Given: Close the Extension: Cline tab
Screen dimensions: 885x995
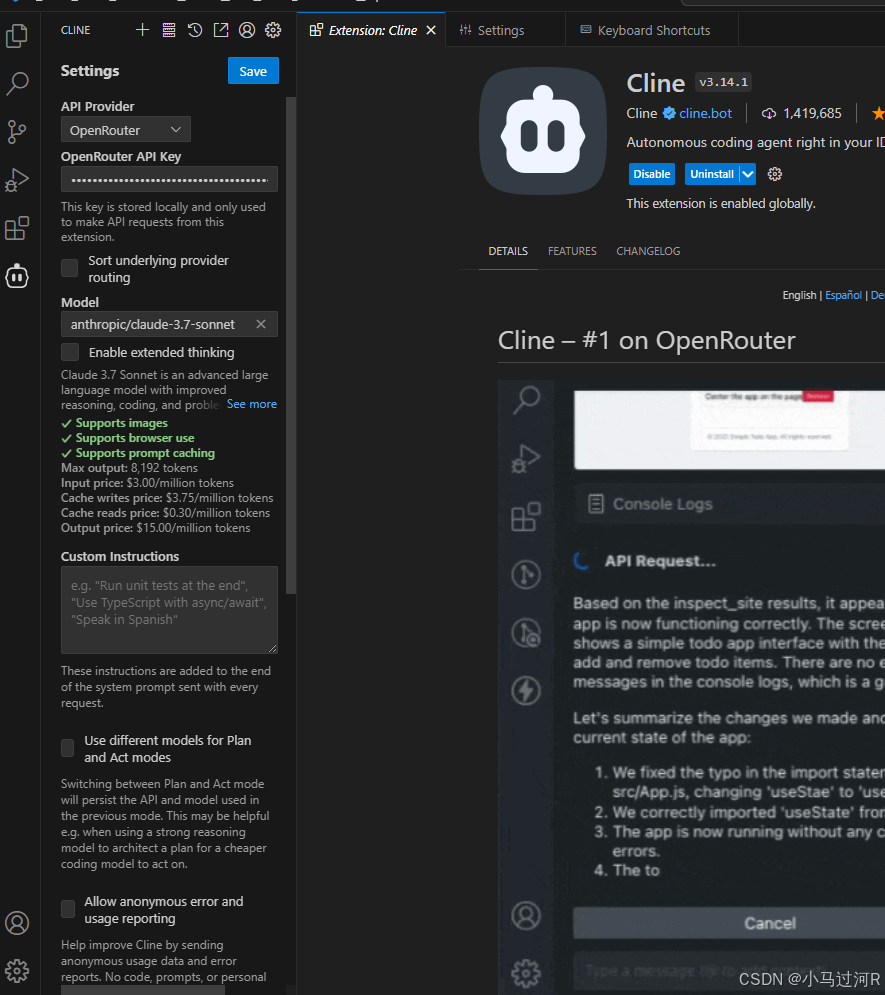Looking at the screenshot, I should pyautogui.click(x=431, y=30).
